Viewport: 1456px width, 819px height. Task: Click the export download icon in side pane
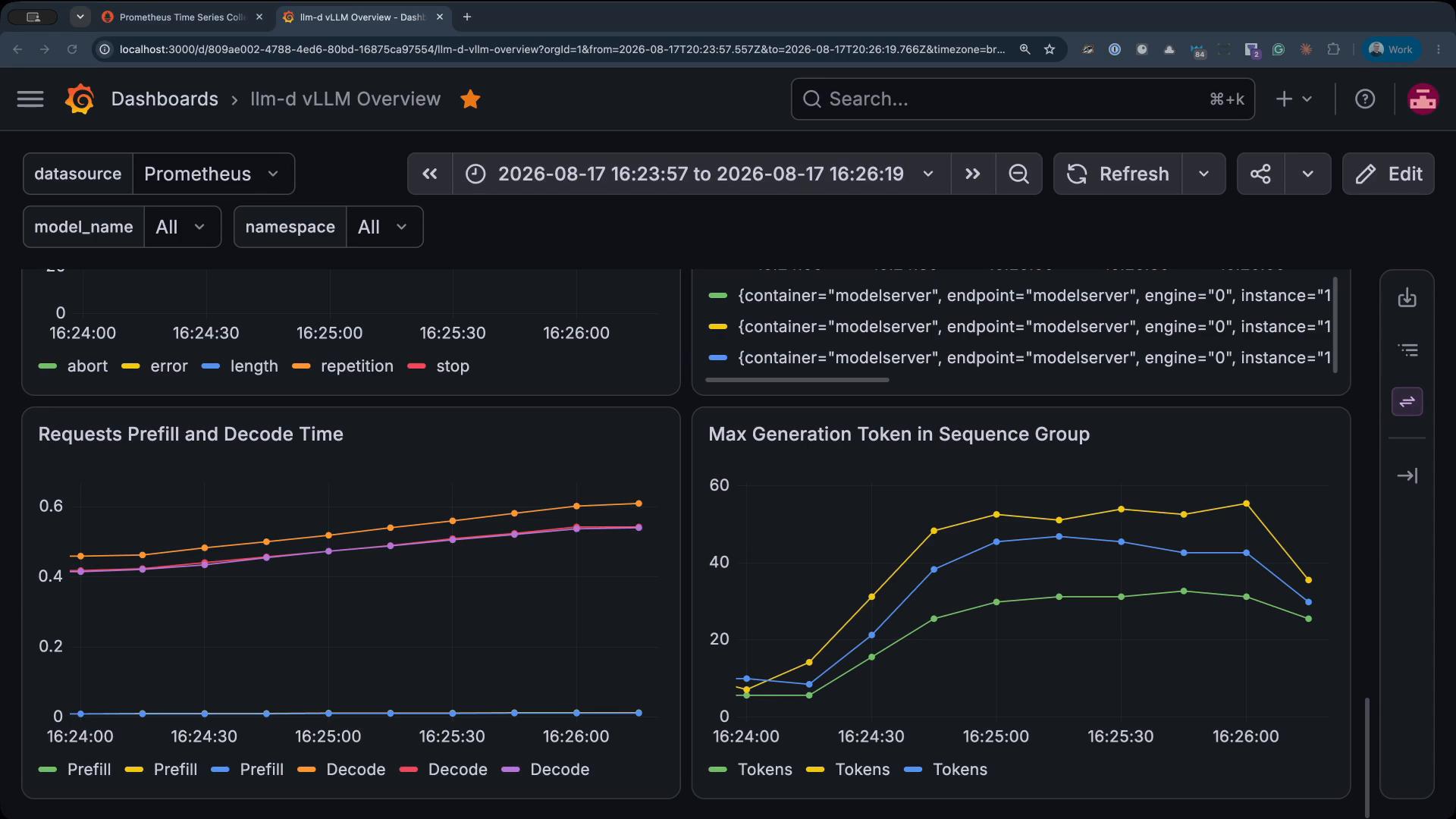coord(1407,297)
